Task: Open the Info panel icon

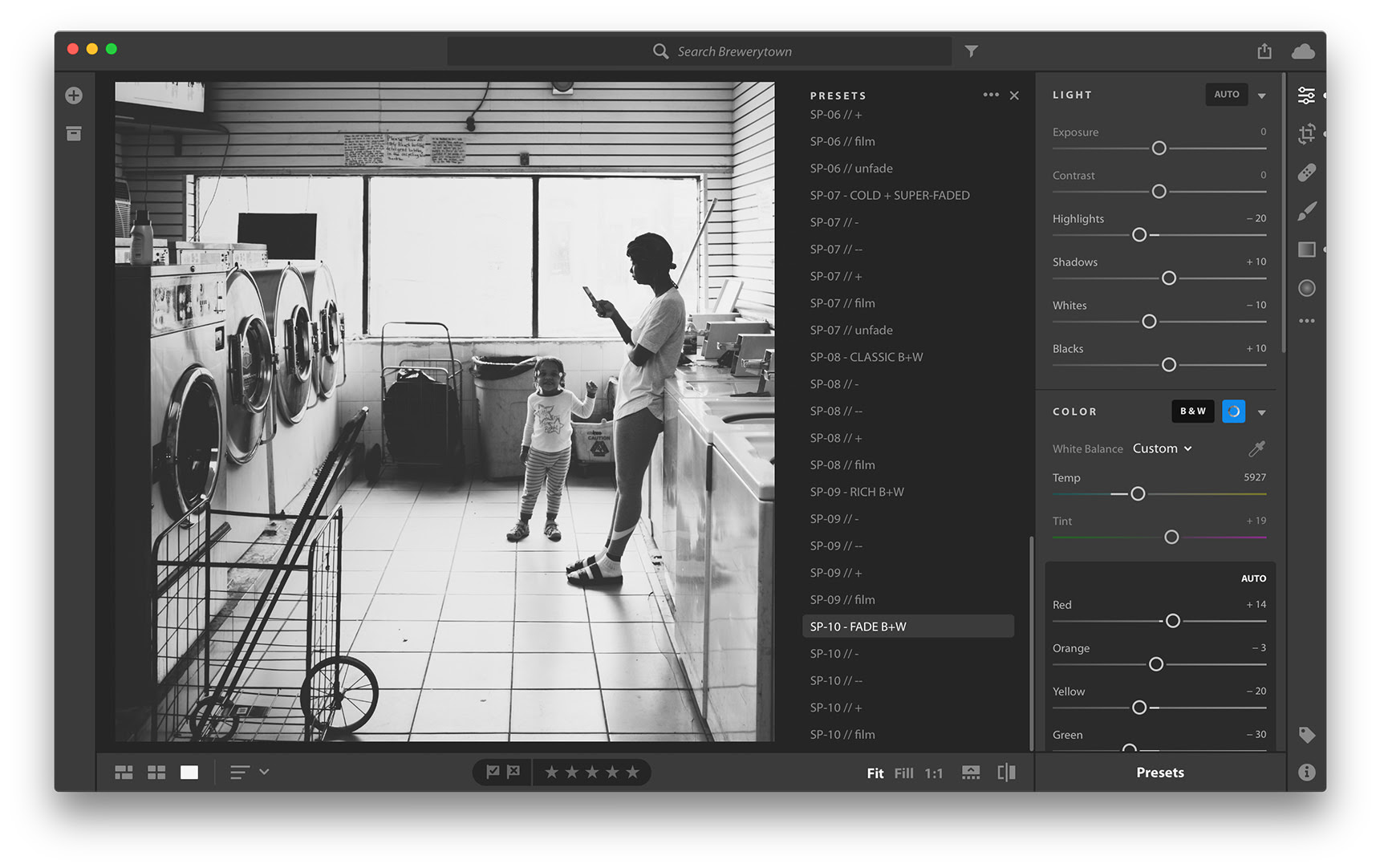Action: [x=1307, y=772]
